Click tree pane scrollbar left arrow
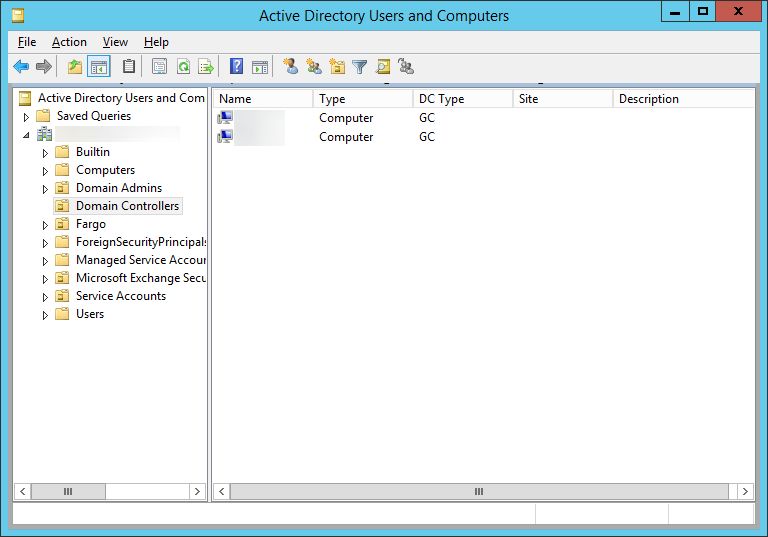The image size is (768, 537). pos(23,491)
